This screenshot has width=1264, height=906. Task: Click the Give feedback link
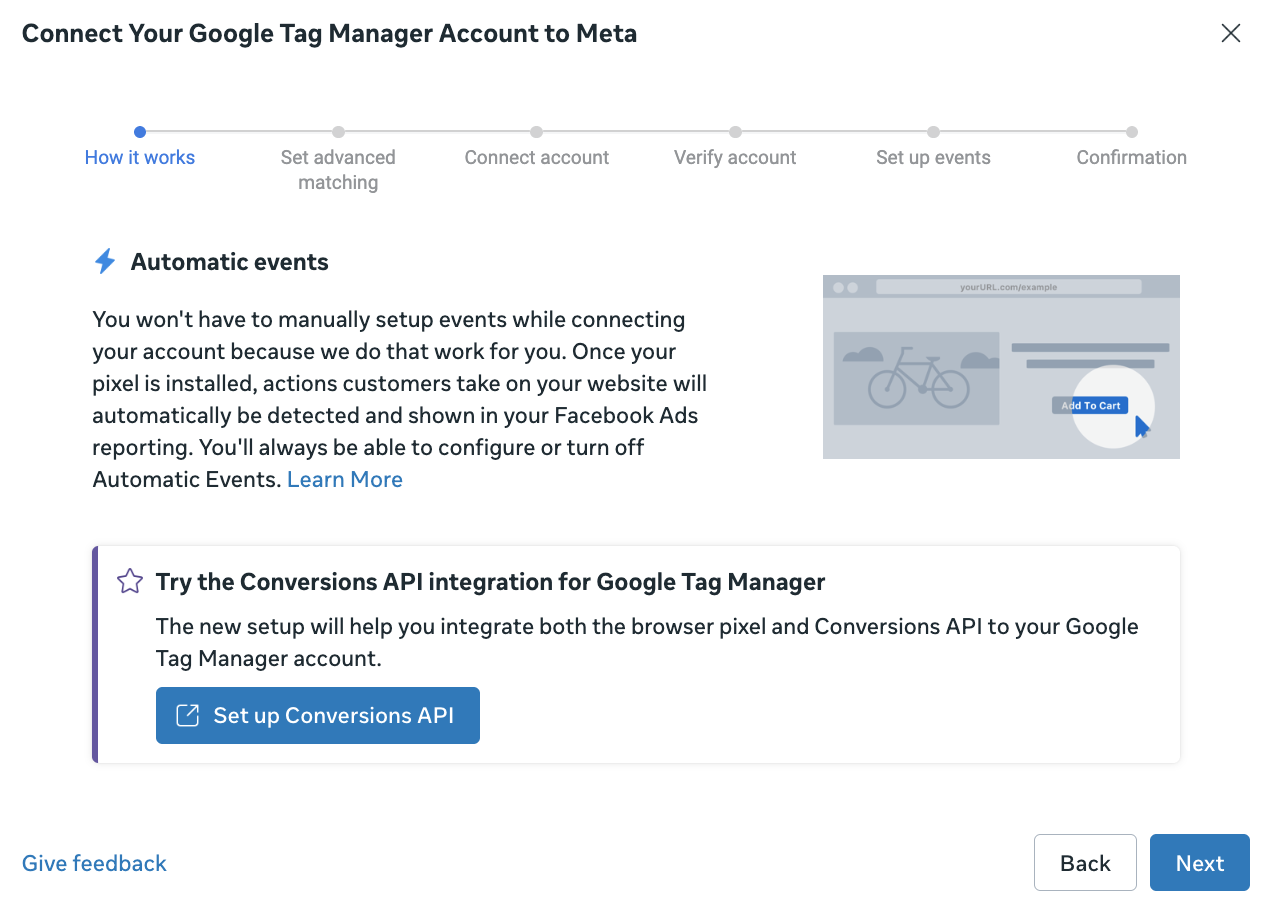(94, 863)
